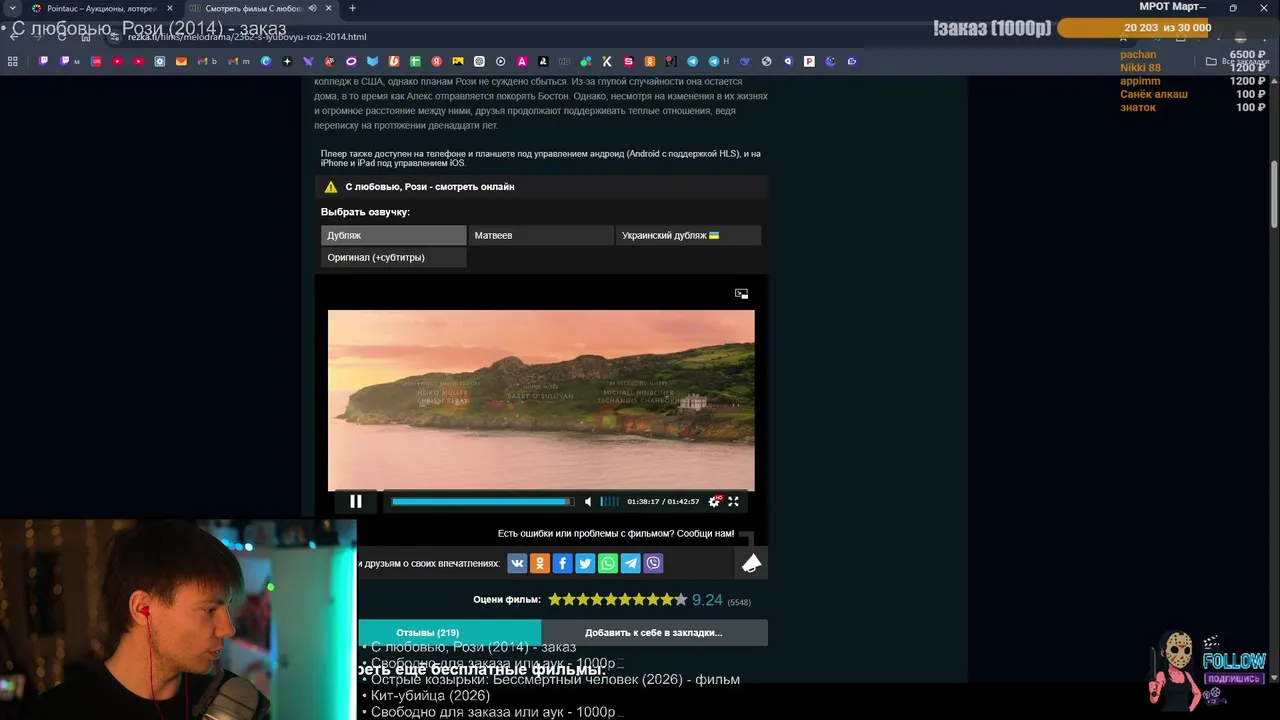This screenshot has height=720, width=1280.
Task: Open the Добавить к себе в закладки dropdown
Action: 654,632
